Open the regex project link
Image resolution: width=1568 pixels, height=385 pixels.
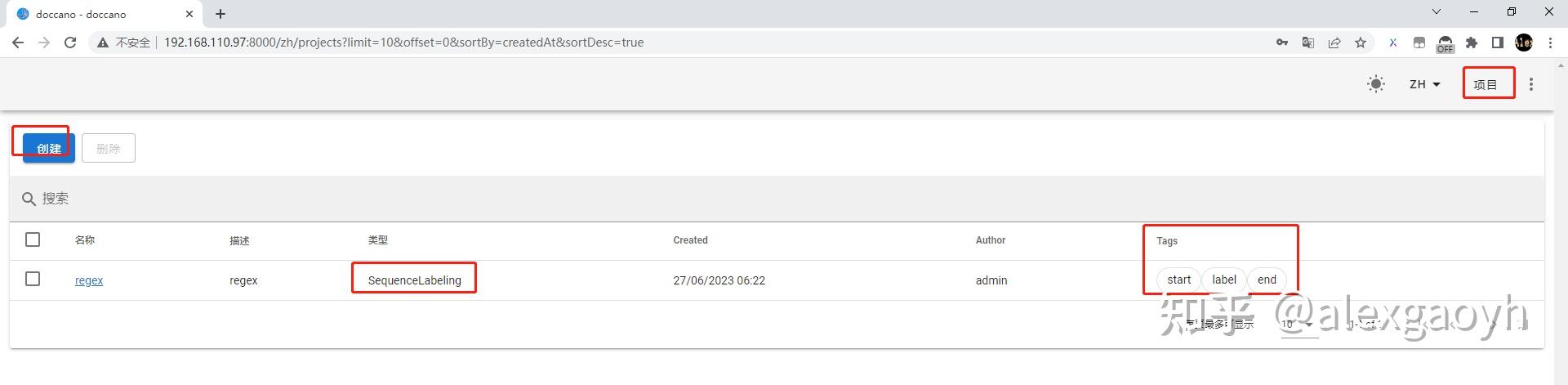coord(89,280)
